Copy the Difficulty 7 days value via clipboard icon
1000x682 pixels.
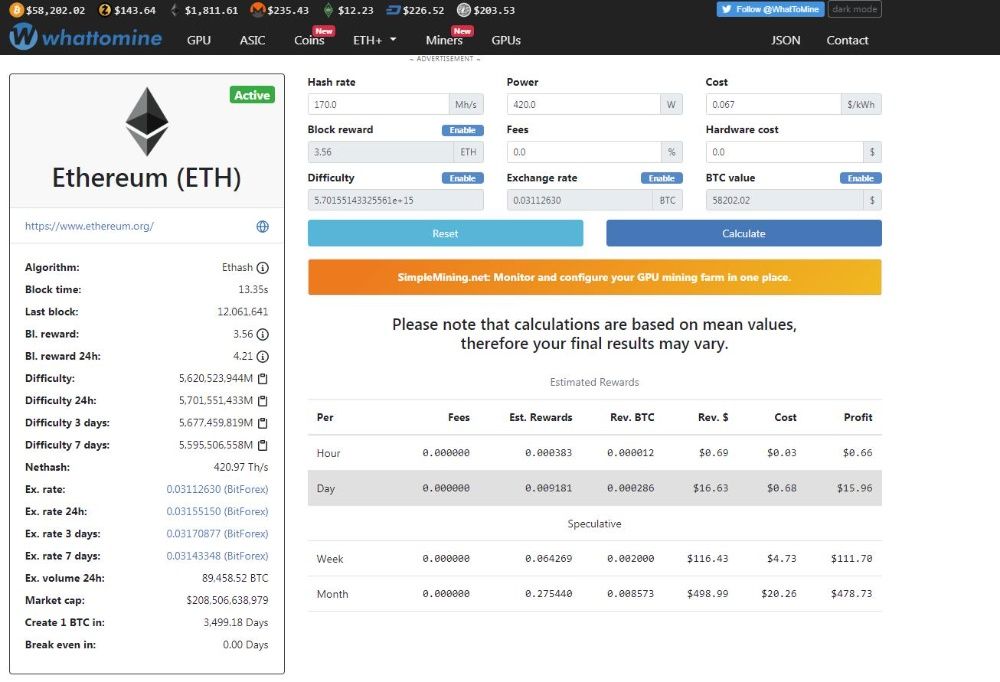click(262, 445)
